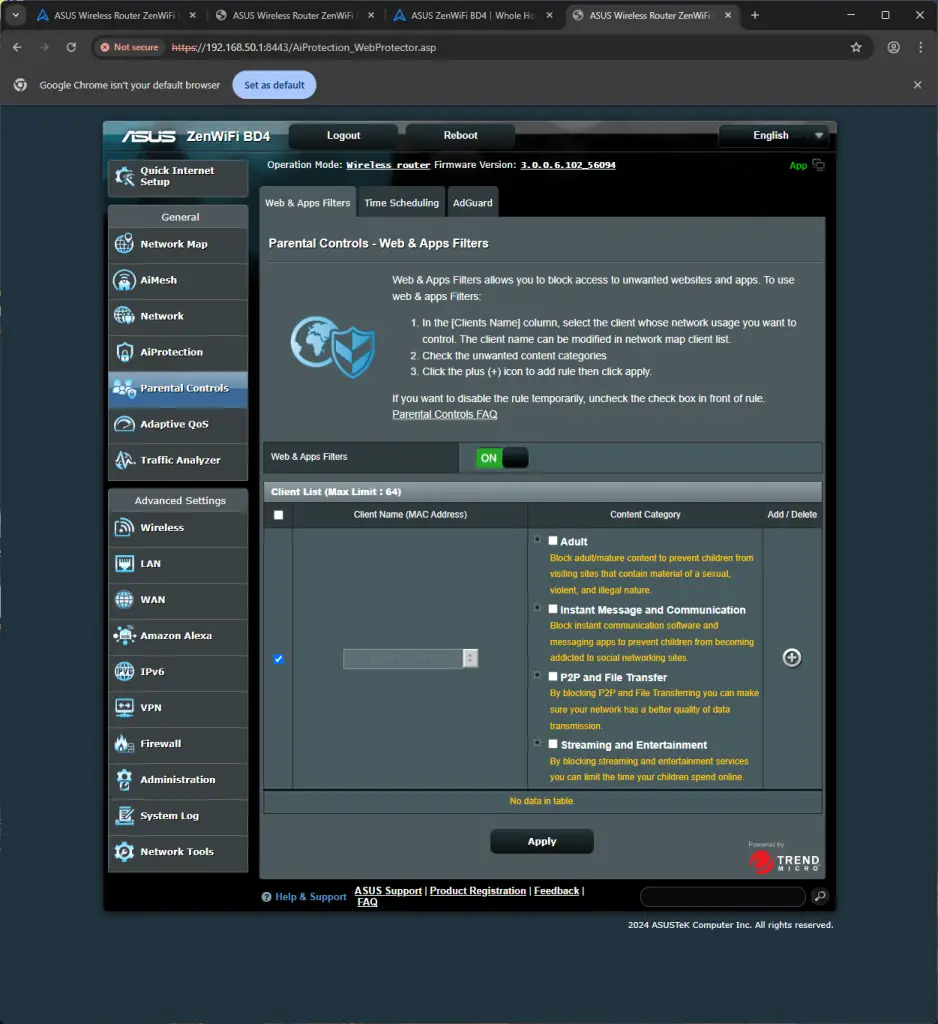Open the Network Tools page
The width and height of the screenshot is (938, 1024).
[x=178, y=852]
